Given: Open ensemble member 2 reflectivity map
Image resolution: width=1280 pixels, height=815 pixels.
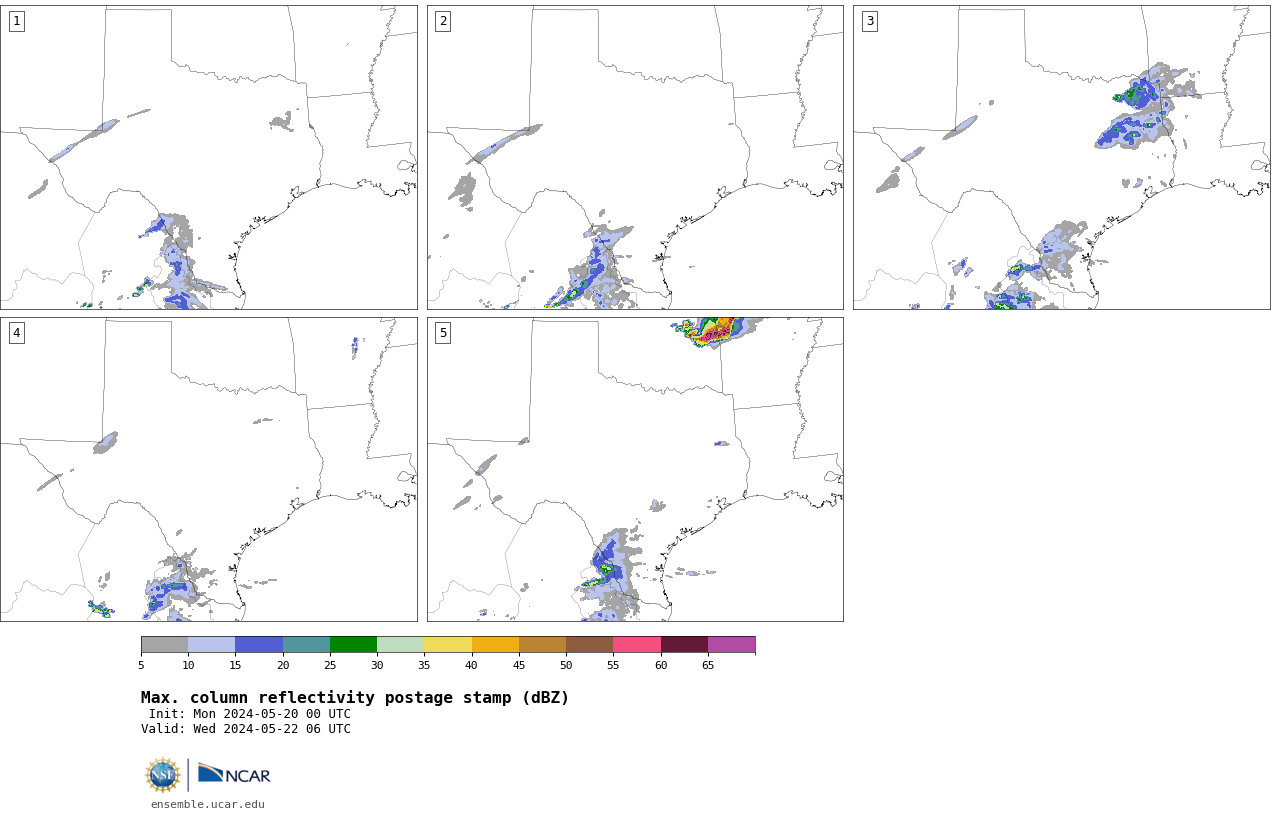Looking at the screenshot, I should tap(635, 157).
